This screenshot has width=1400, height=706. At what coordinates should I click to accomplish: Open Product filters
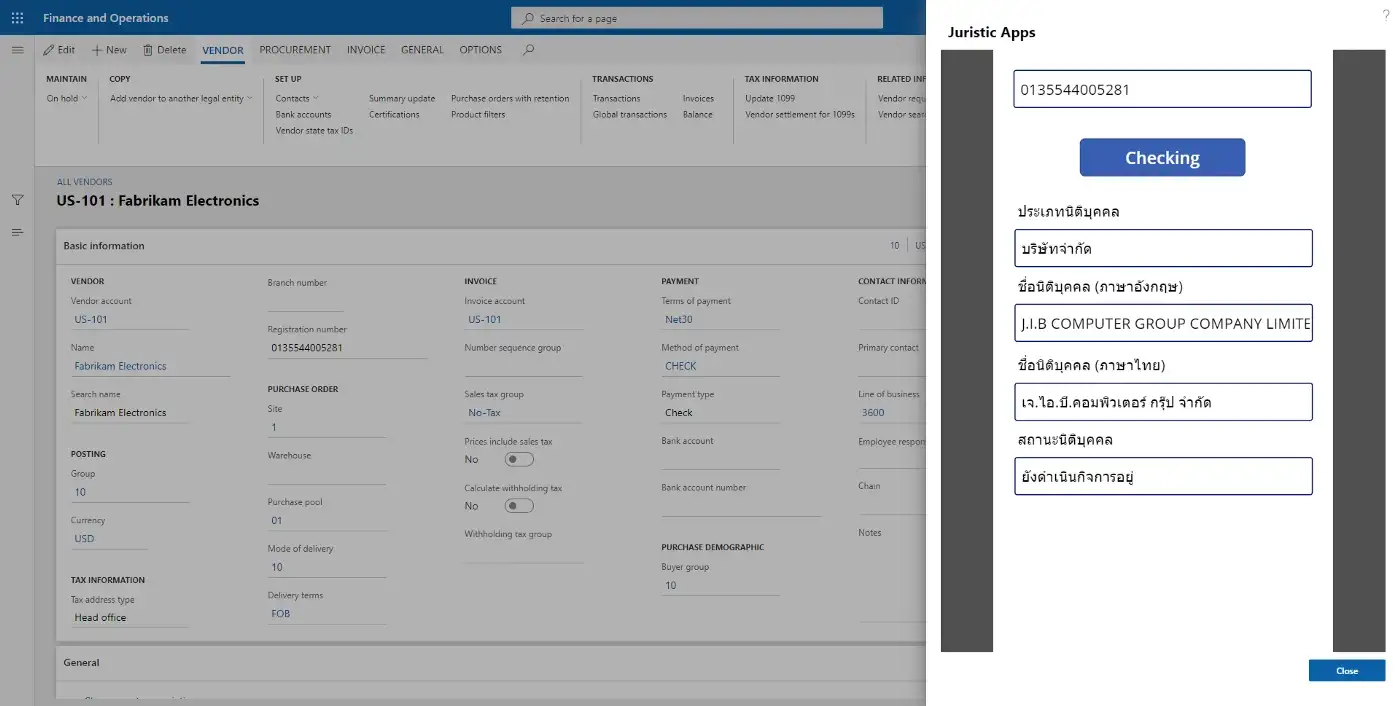pyautogui.click(x=478, y=114)
